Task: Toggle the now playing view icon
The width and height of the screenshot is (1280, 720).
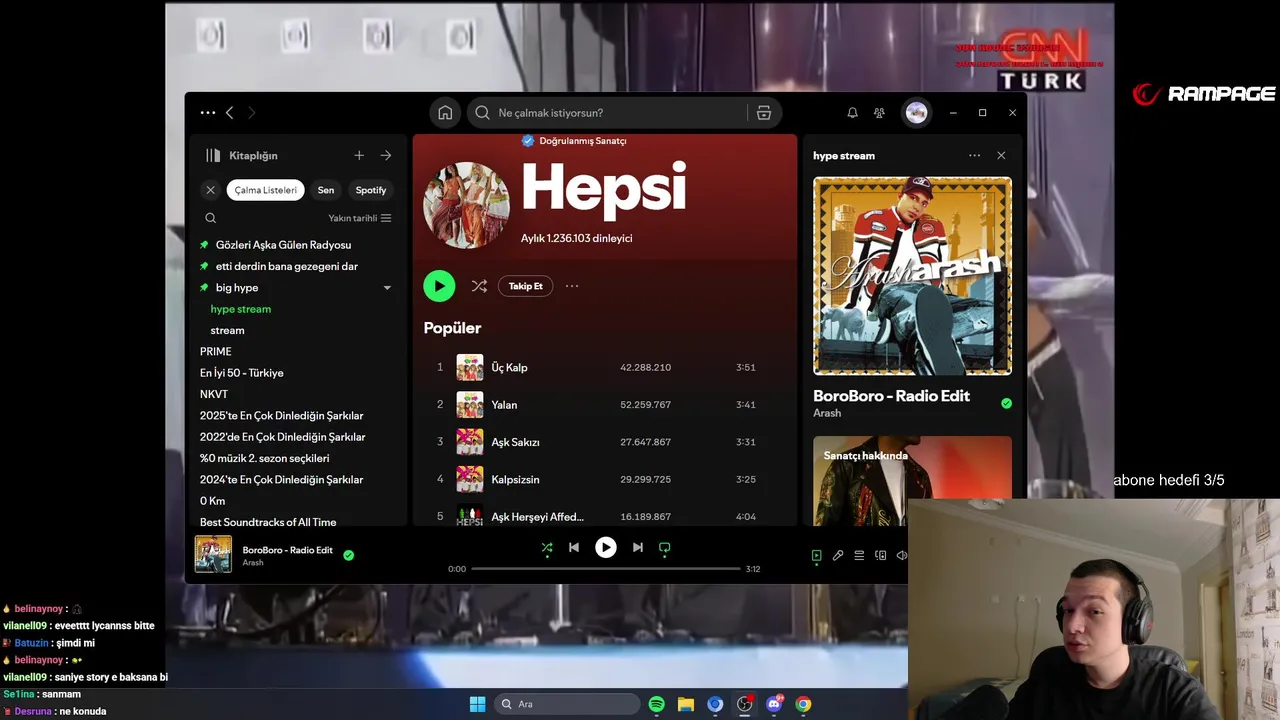Action: pyautogui.click(x=816, y=555)
